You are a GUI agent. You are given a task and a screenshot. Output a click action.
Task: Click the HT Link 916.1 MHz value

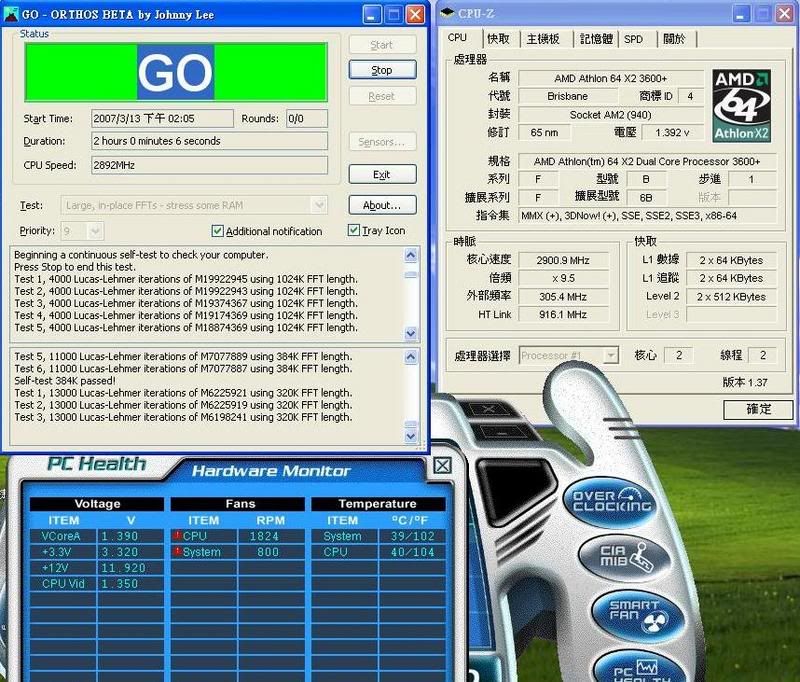[563, 314]
